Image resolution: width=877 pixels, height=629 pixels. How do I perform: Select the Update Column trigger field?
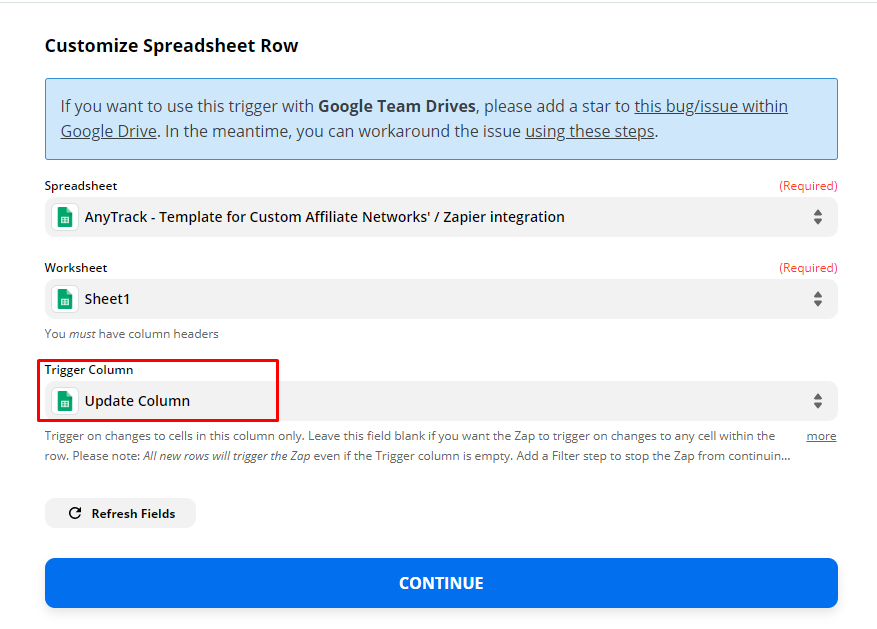[441, 401]
